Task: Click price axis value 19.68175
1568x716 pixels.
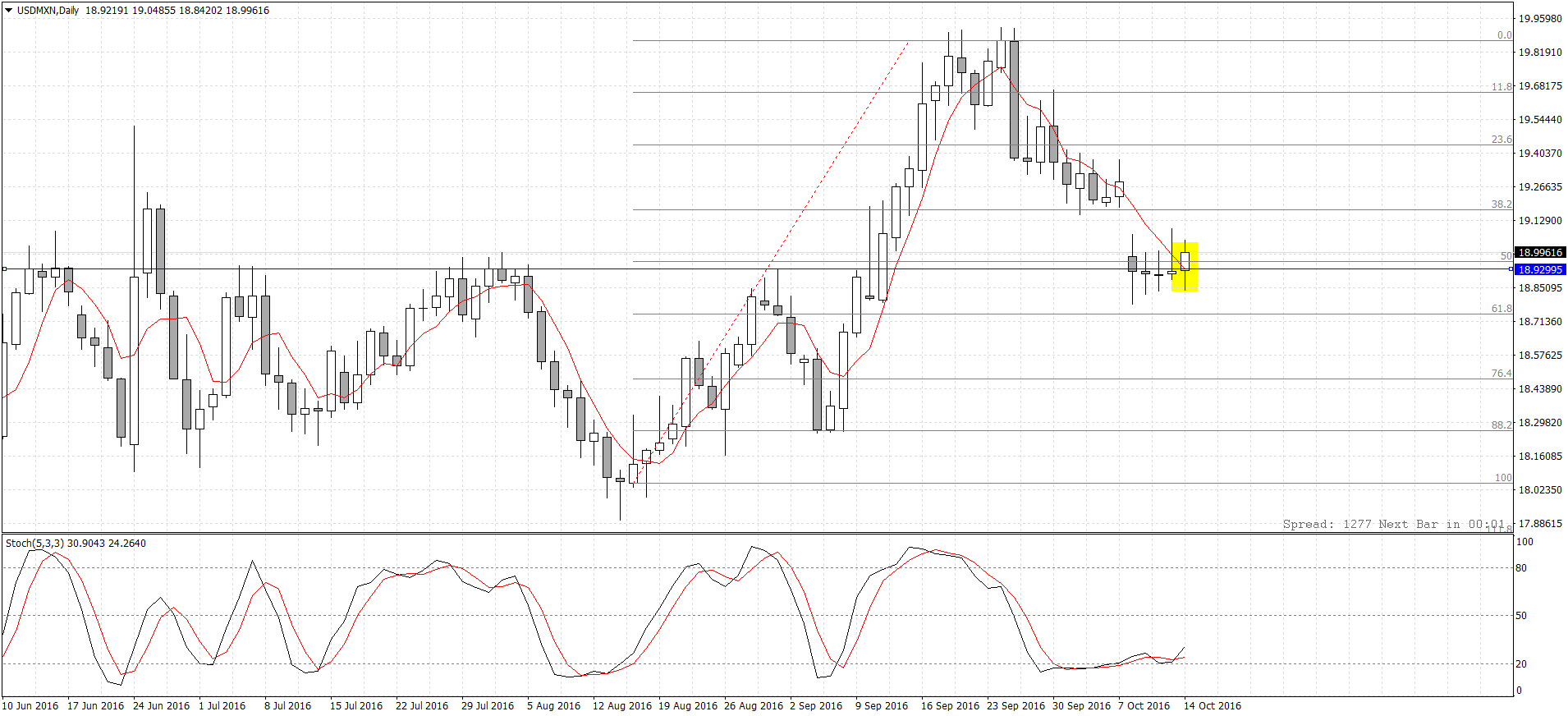Action: click(1540, 85)
